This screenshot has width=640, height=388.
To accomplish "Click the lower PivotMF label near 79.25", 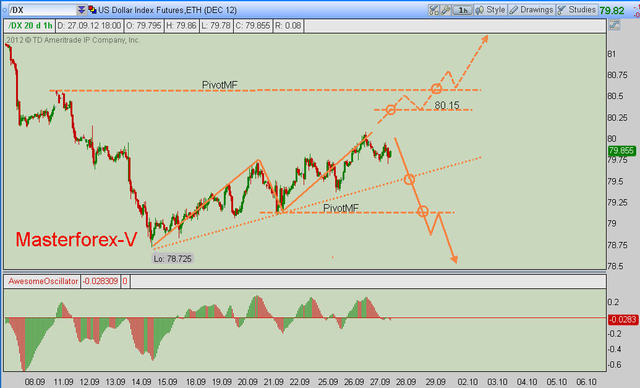I will tap(341, 208).
